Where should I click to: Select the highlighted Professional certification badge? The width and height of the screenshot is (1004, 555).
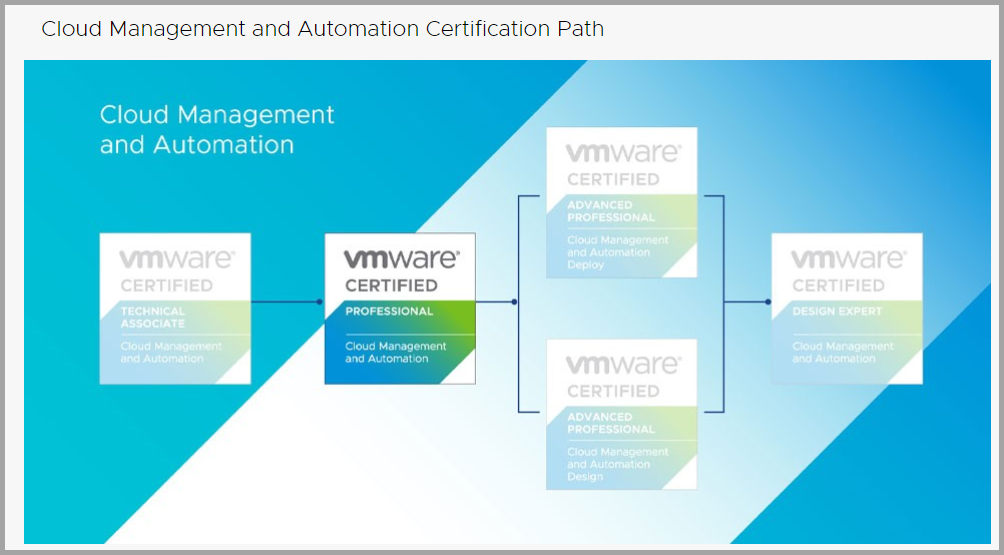(x=400, y=309)
